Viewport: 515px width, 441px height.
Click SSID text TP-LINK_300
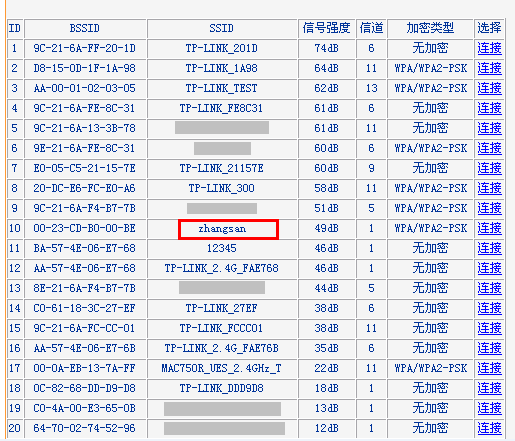pos(222,188)
